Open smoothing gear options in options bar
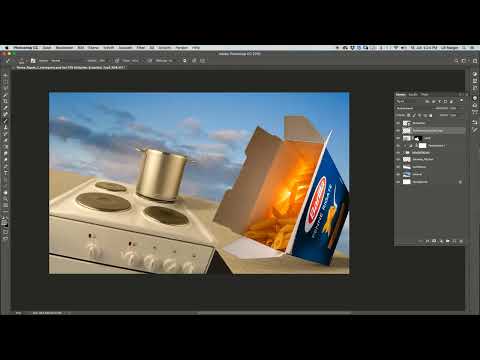The width and height of the screenshot is (480, 360). [x=184, y=61]
